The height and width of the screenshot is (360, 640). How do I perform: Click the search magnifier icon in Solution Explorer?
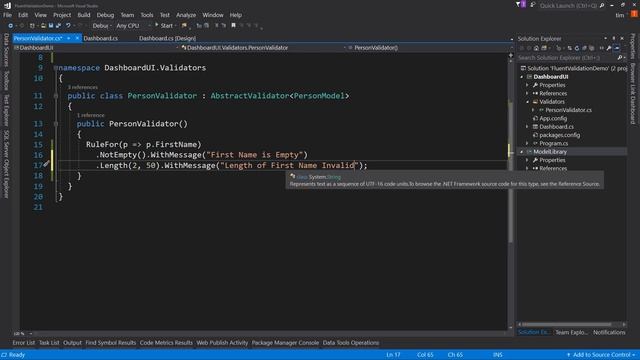(620, 58)
